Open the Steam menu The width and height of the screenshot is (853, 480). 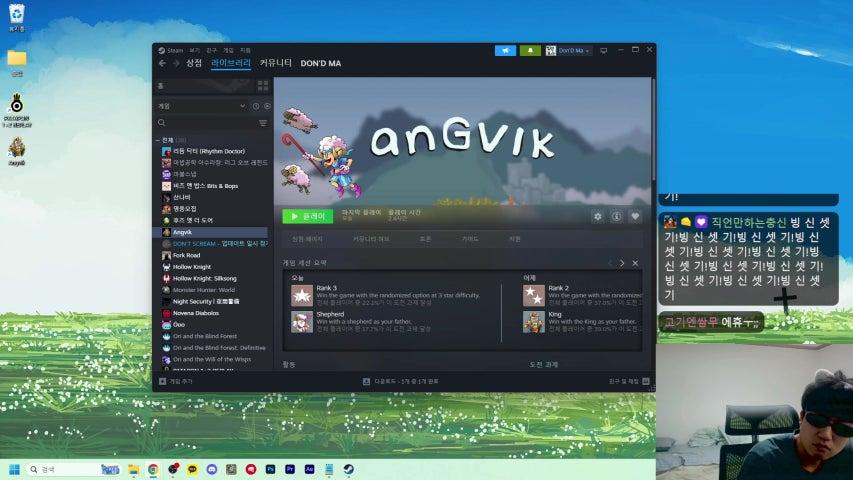click(171, 51)
